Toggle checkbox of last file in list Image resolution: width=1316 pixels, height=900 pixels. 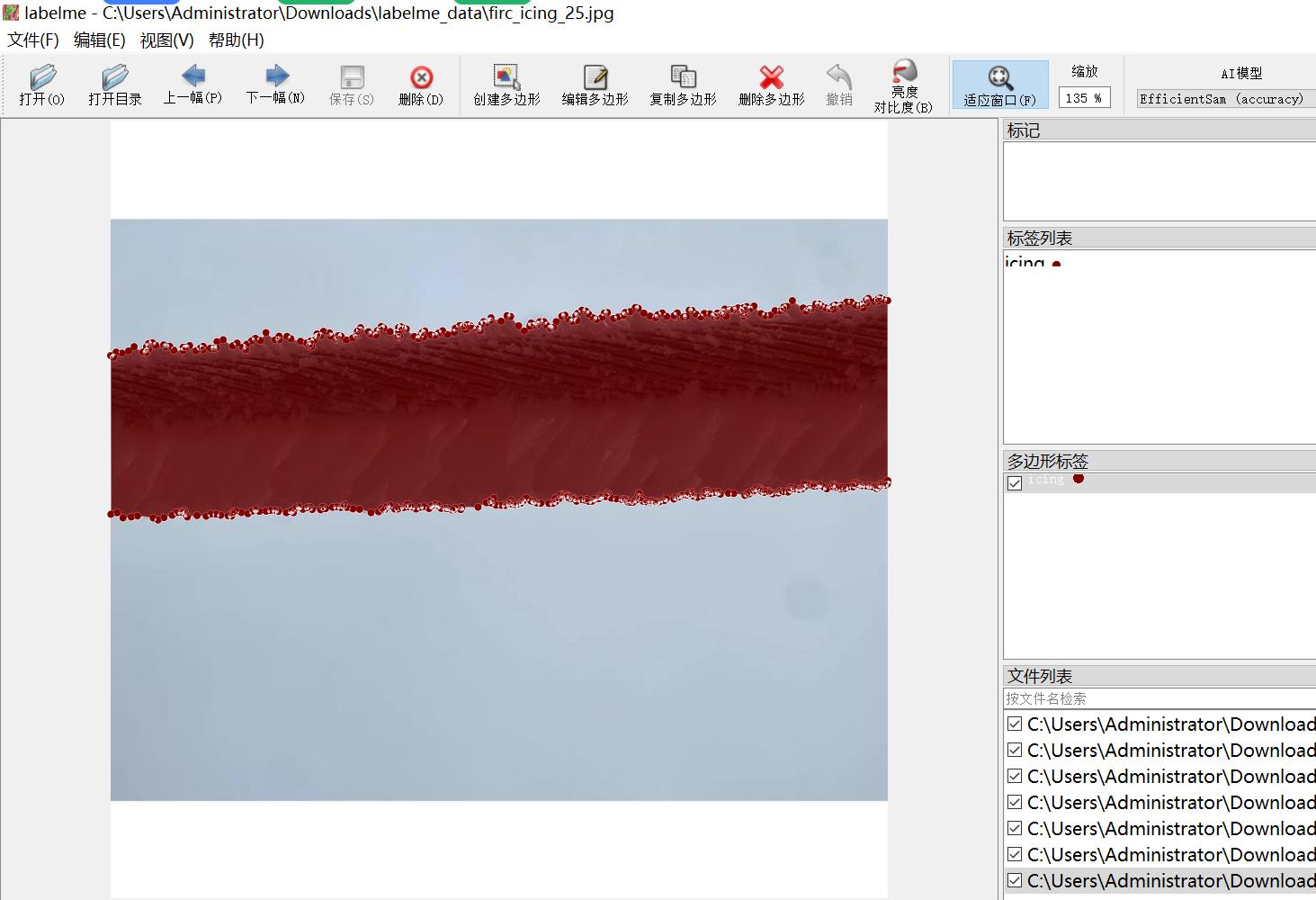coord(1015,881)
